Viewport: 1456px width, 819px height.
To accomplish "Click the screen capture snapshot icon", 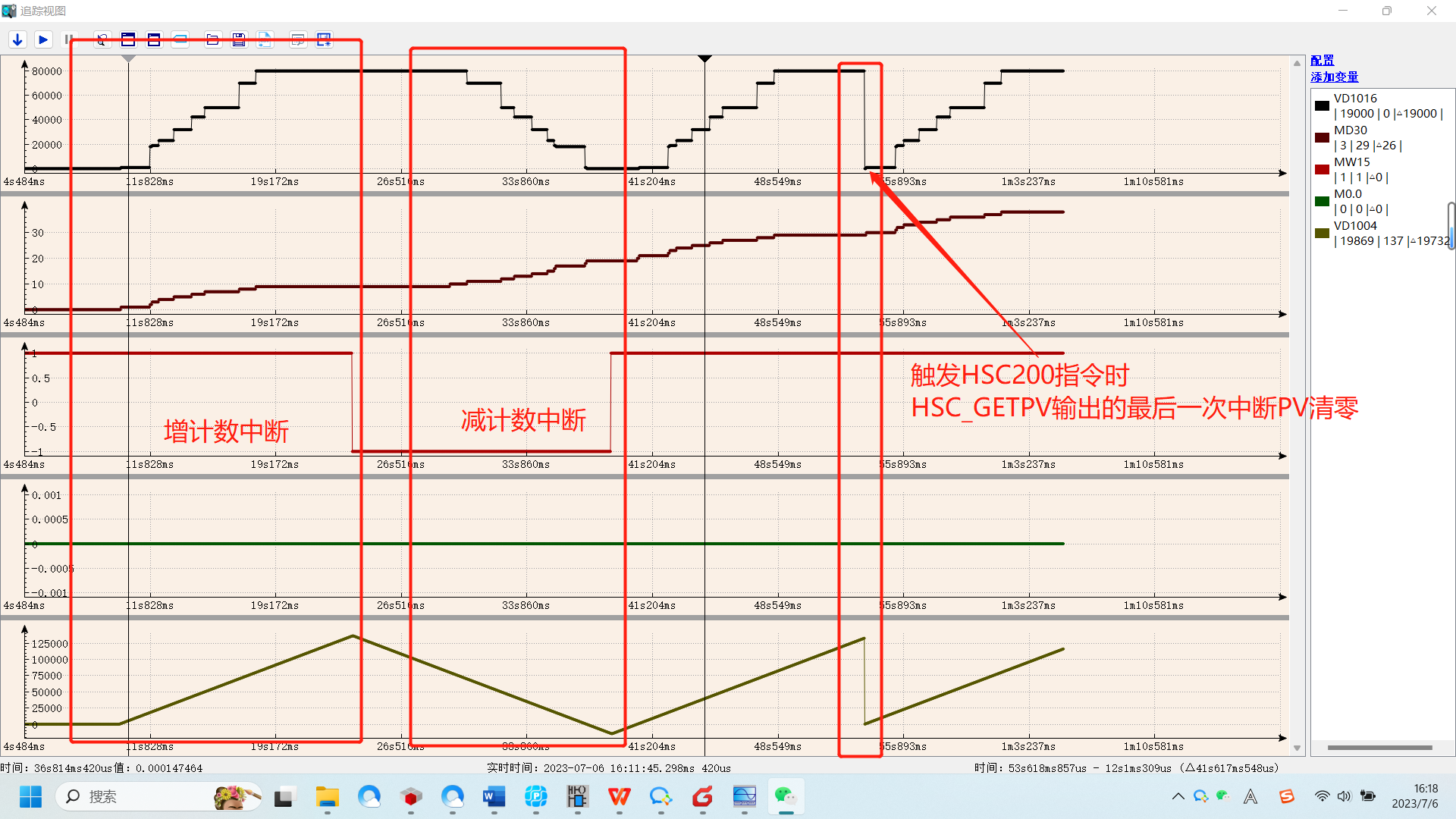I will click(324, 39).
